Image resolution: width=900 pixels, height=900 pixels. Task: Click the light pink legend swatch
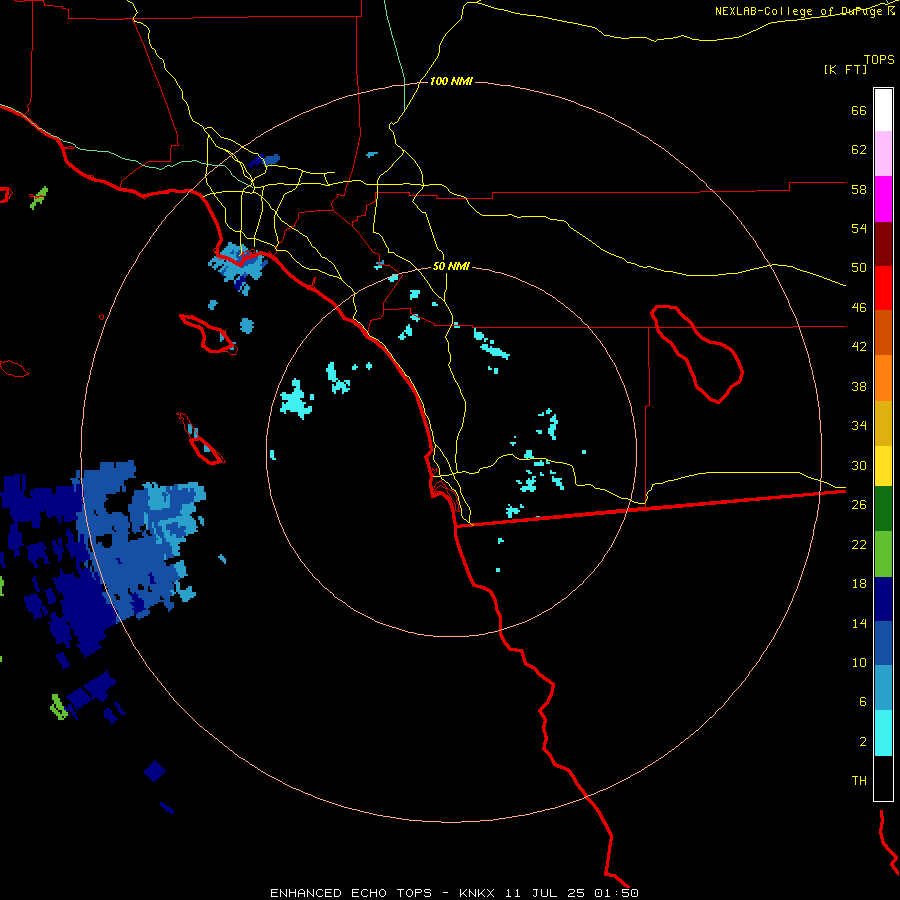click(x=883, y=153)
